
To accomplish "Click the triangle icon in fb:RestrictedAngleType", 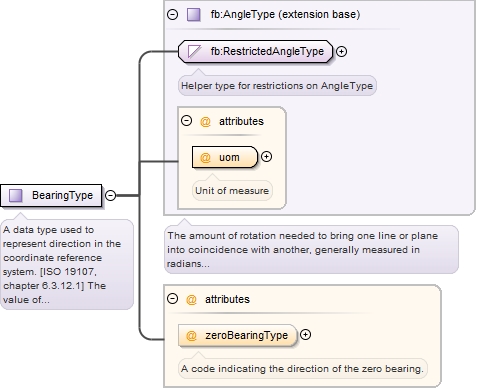I will (x=194, y=52).
